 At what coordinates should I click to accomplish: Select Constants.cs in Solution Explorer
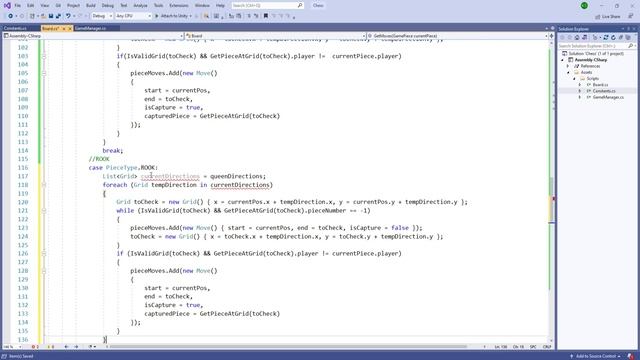[604, 91]
